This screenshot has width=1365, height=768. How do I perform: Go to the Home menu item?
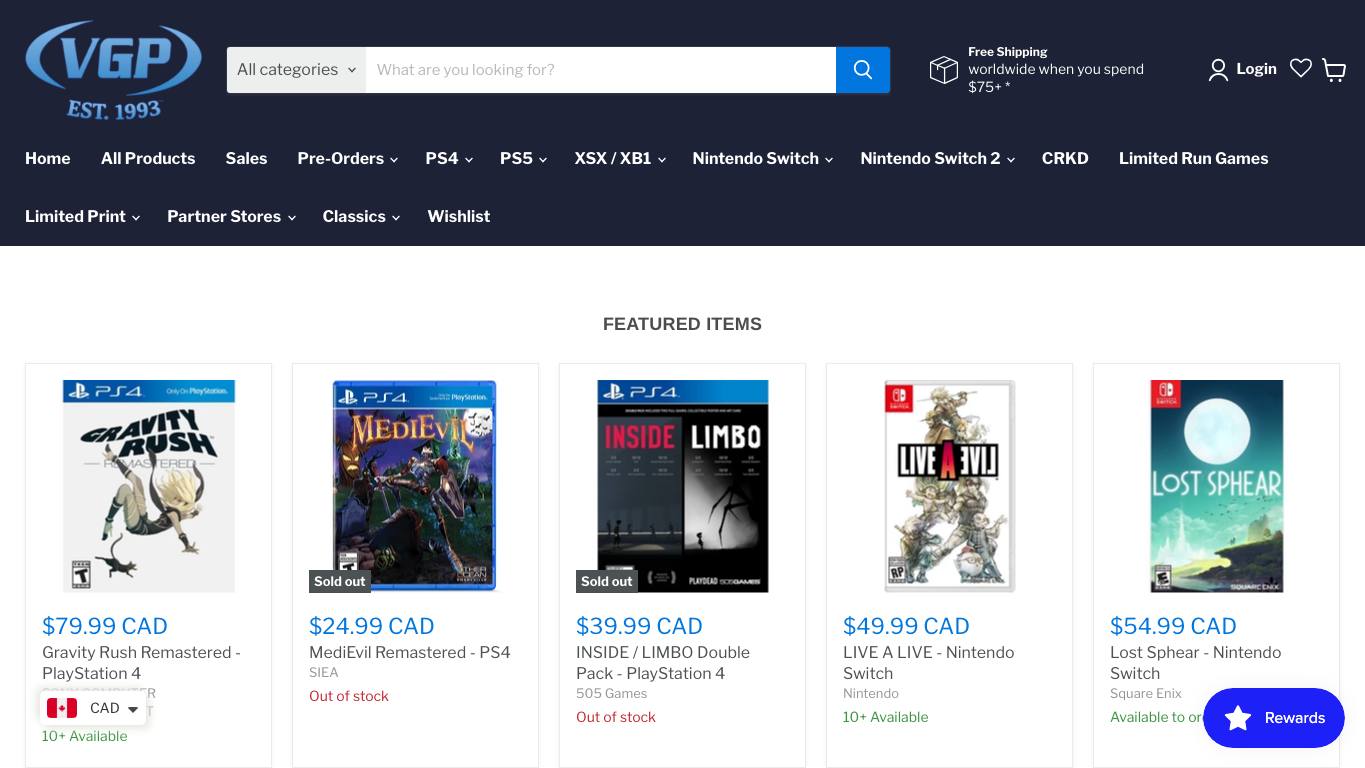[x=47, y=159]
